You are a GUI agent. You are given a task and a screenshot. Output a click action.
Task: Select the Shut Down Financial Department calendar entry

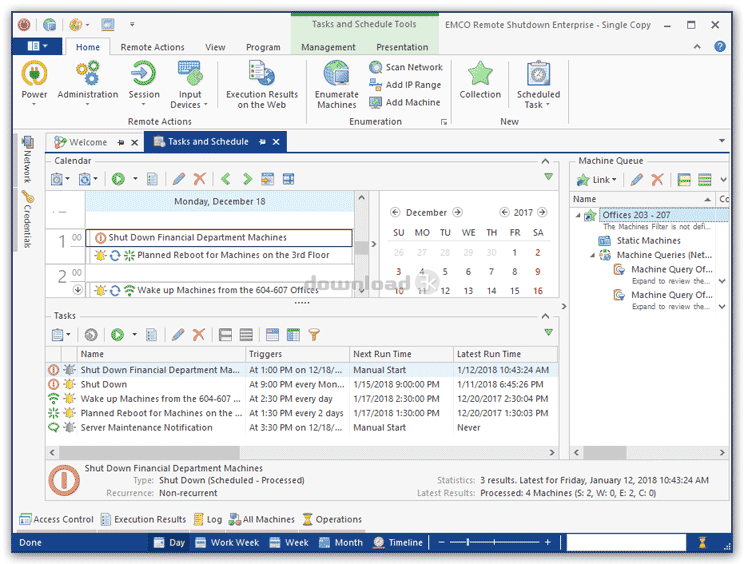(x=219, y=238)
